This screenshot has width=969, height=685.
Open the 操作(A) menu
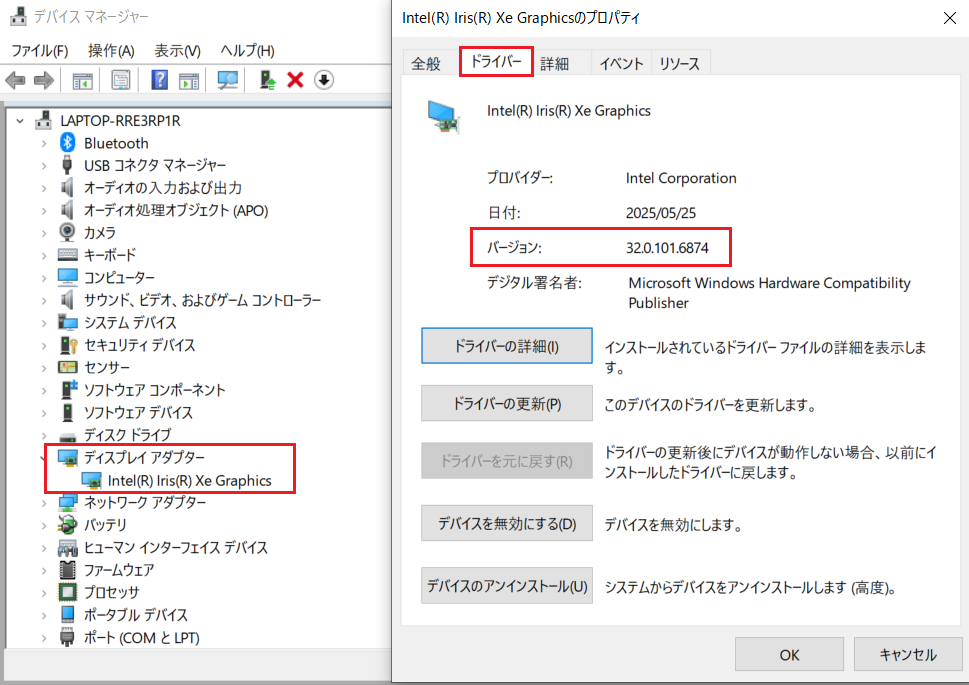(111, 51)
